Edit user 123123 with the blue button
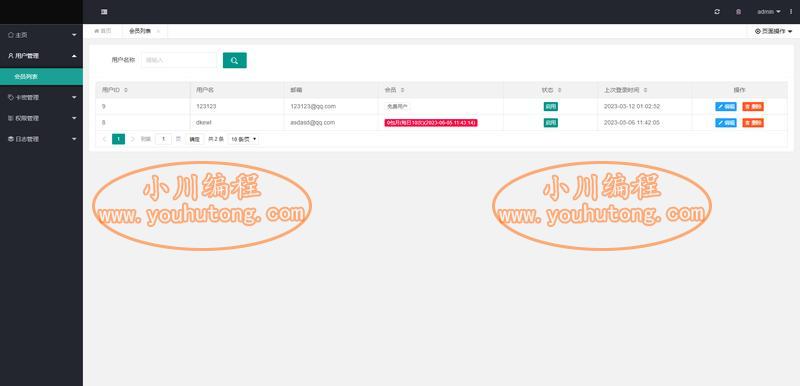This screenshot has height=386, width=800. pyautogui.click(x=726, y=107)
